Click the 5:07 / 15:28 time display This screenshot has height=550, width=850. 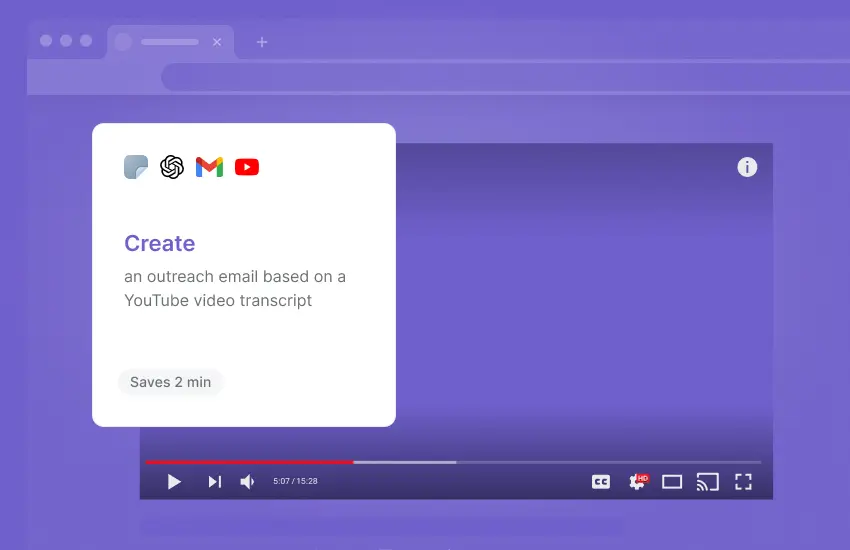pos(295,481)
